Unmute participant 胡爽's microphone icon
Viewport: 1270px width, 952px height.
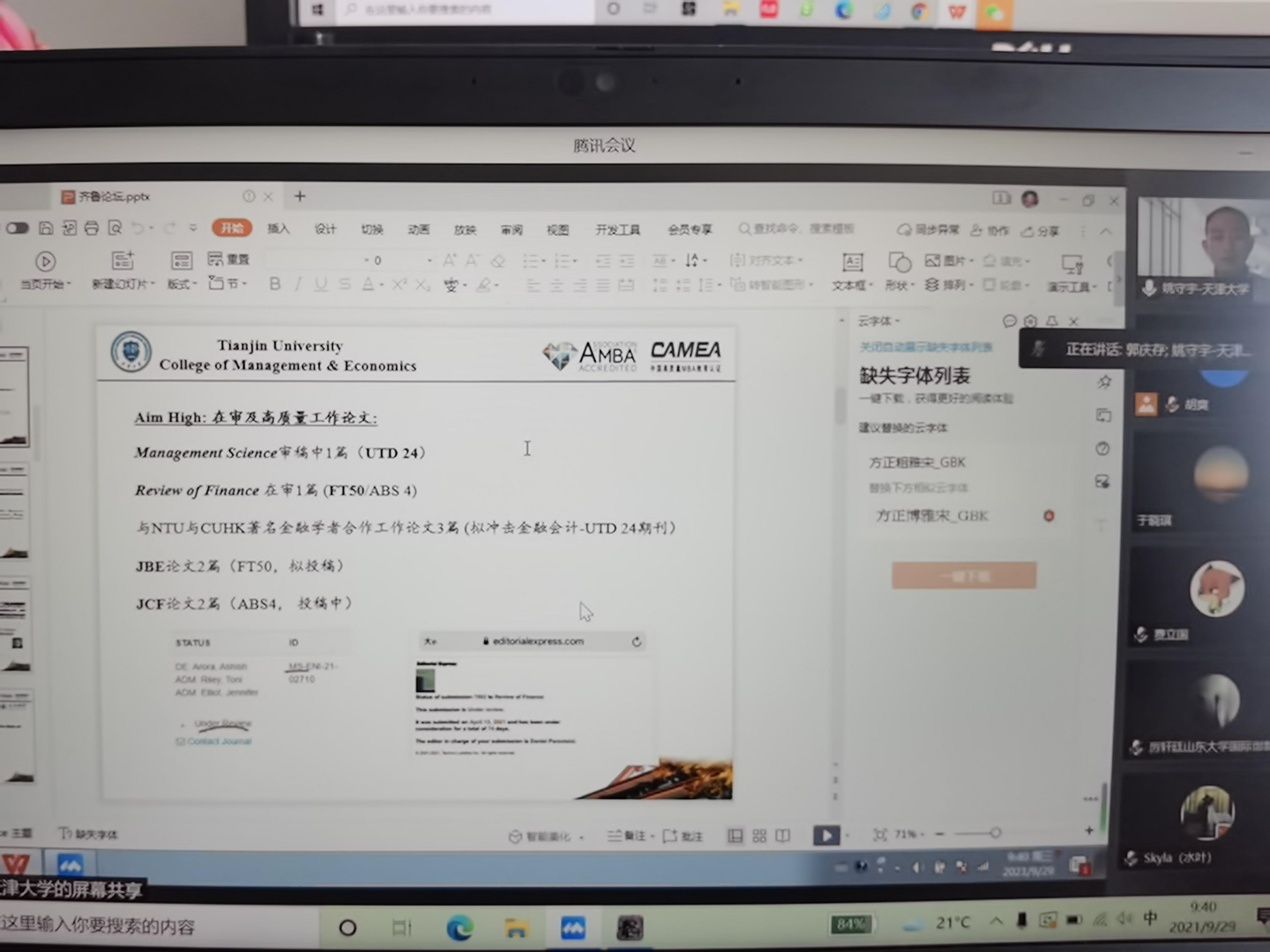1172,405
